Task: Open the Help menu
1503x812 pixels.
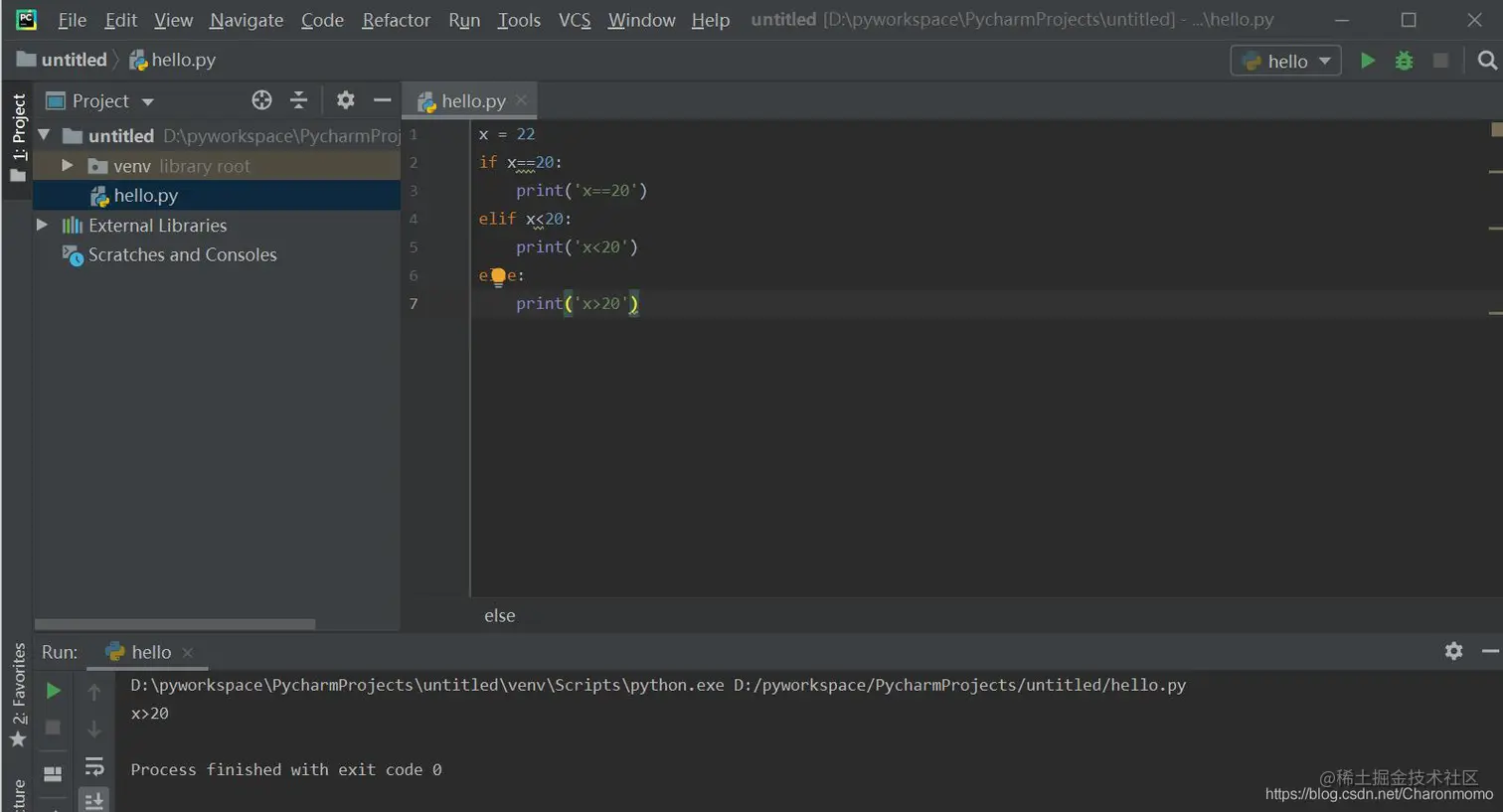Action: point(711,20)
